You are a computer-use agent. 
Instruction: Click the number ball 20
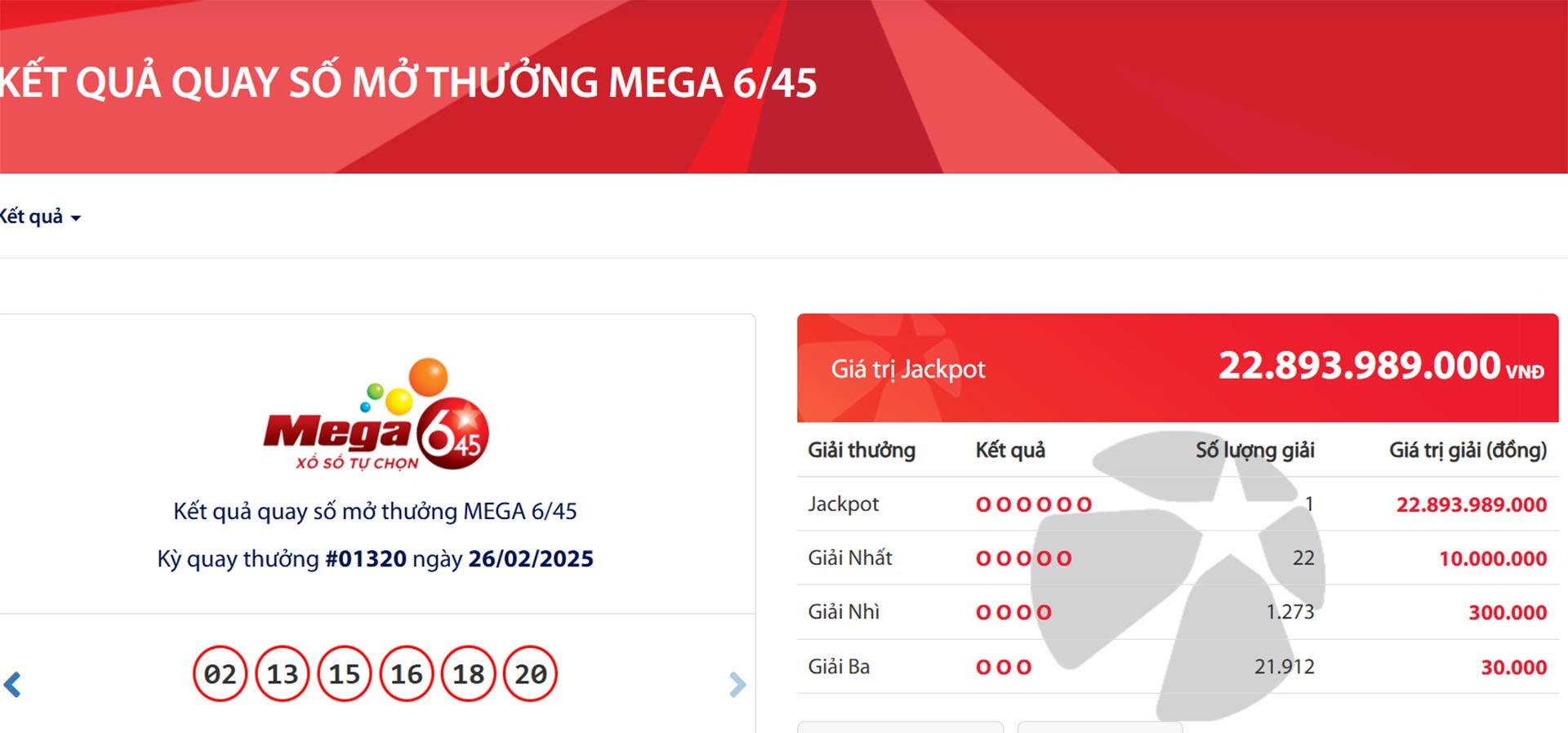pyautogui.click(x=531, y=674)
